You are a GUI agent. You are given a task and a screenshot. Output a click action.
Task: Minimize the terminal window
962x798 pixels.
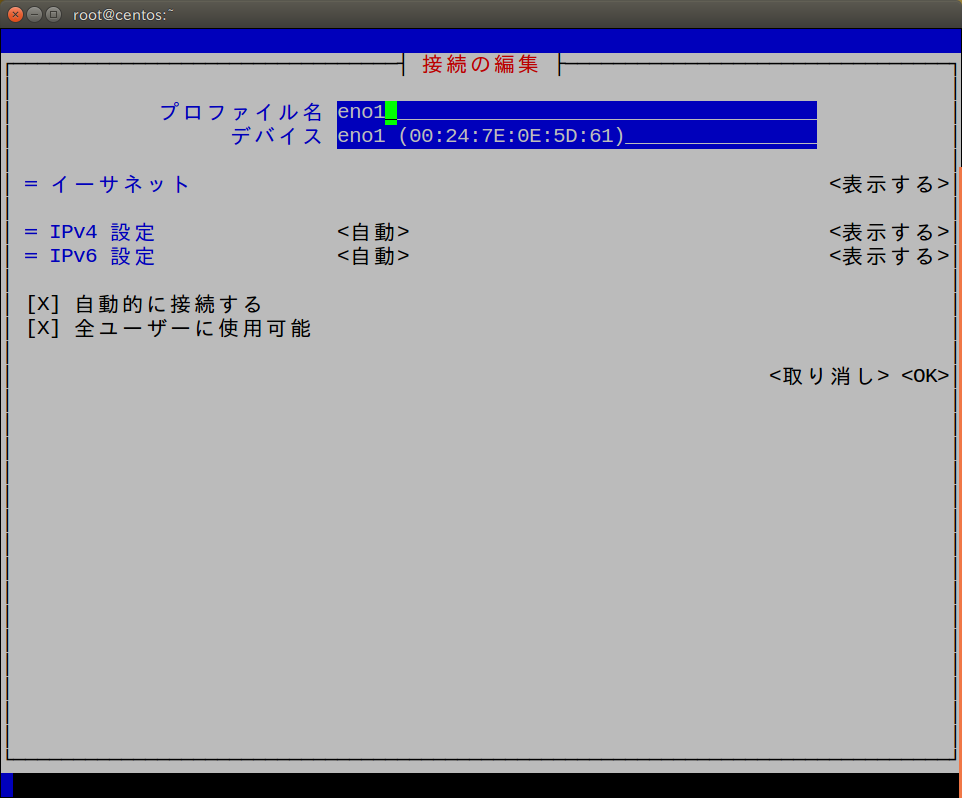pyautogui.click(x=35, y=14)
